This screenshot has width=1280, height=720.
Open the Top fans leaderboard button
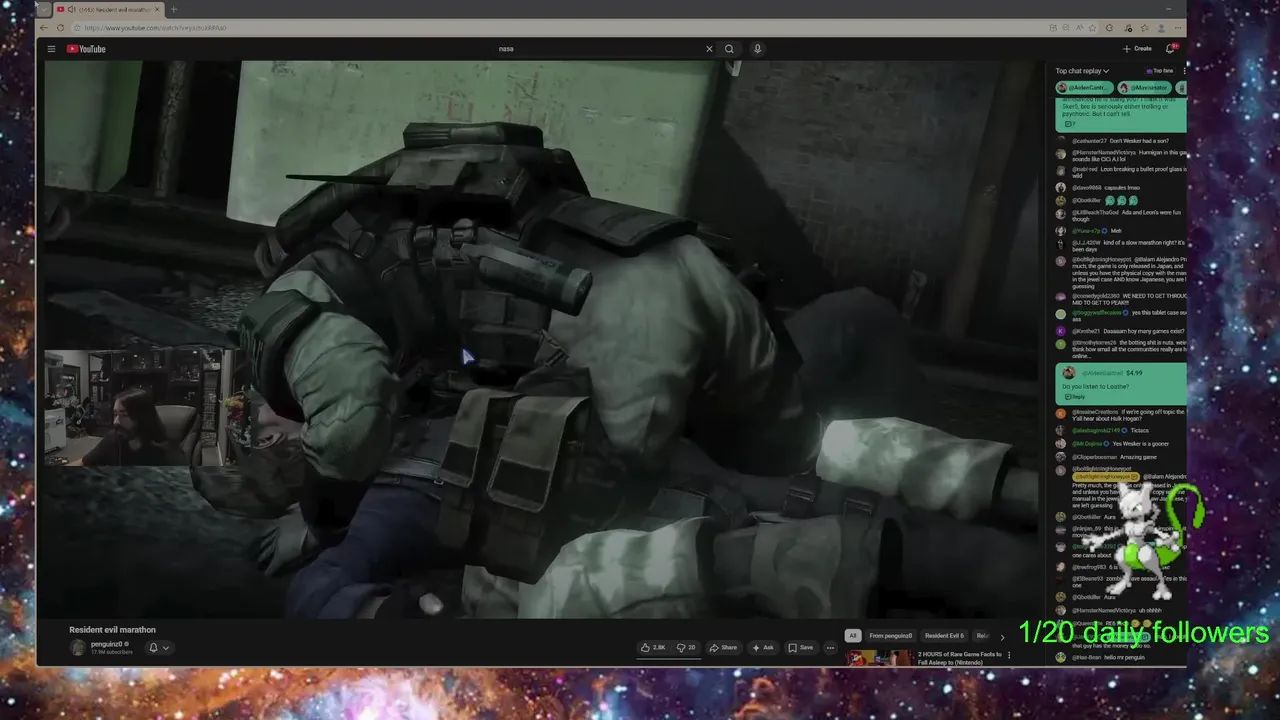(x=1160, y=71)
